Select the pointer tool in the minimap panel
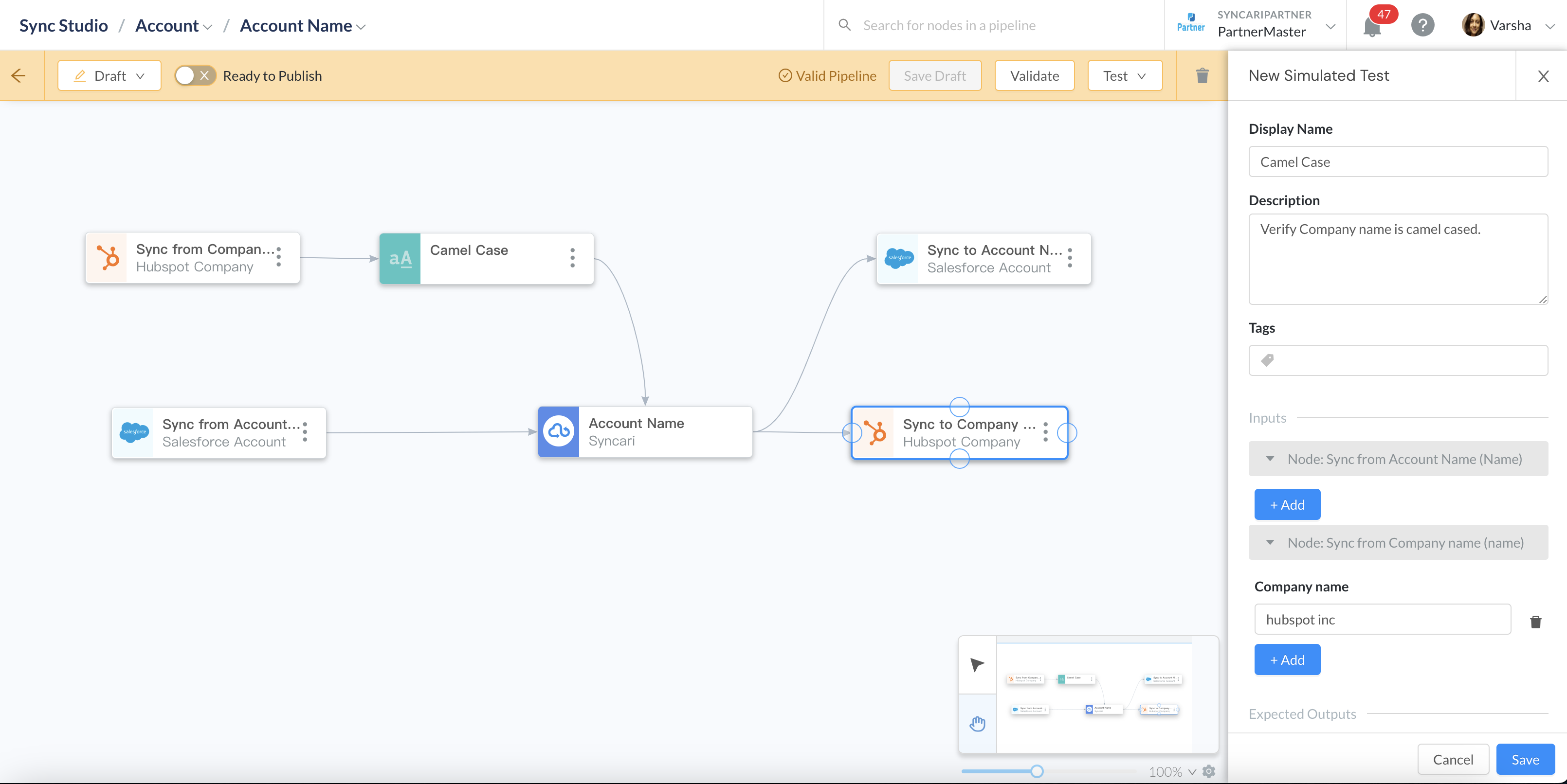 click(977, 665)
